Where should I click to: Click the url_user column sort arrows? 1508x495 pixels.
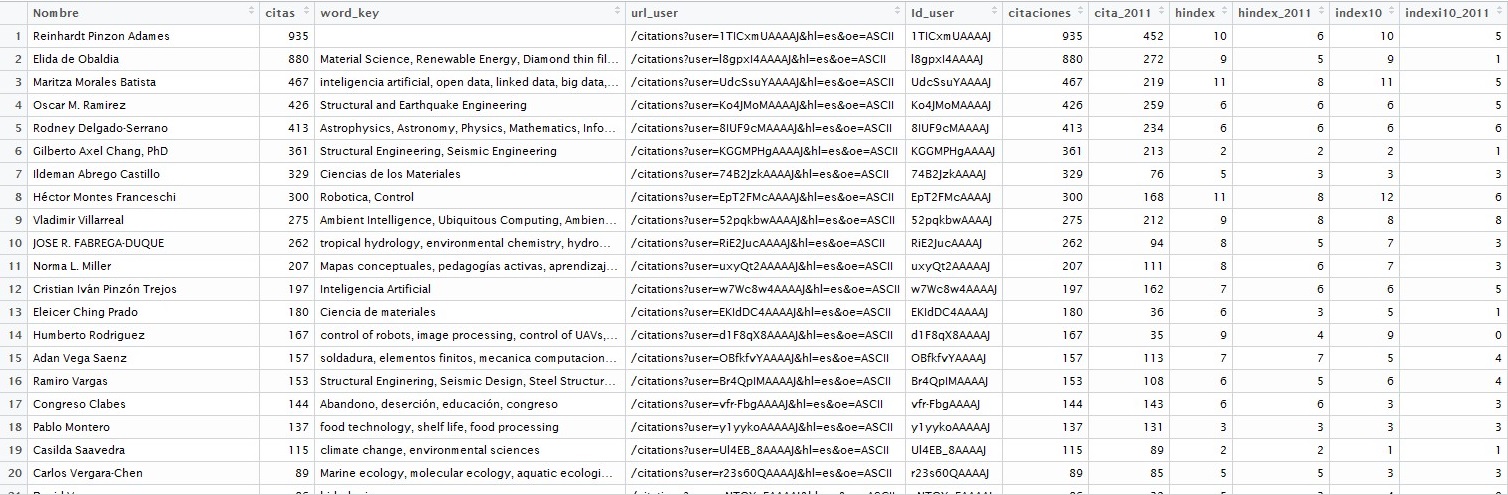tap(895, 13)
